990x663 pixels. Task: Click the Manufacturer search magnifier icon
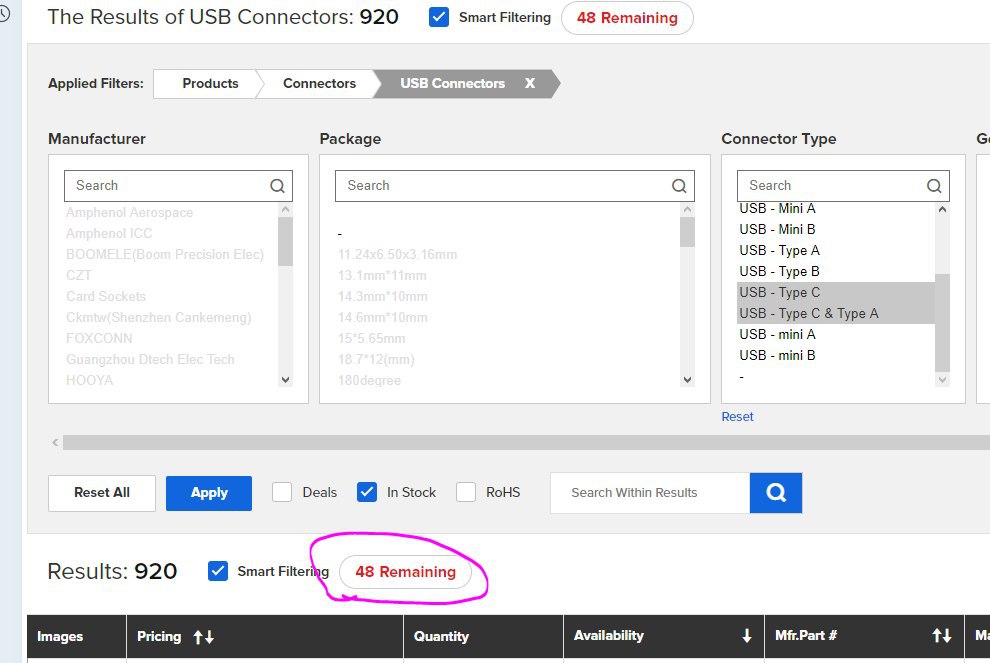(277, 186)
